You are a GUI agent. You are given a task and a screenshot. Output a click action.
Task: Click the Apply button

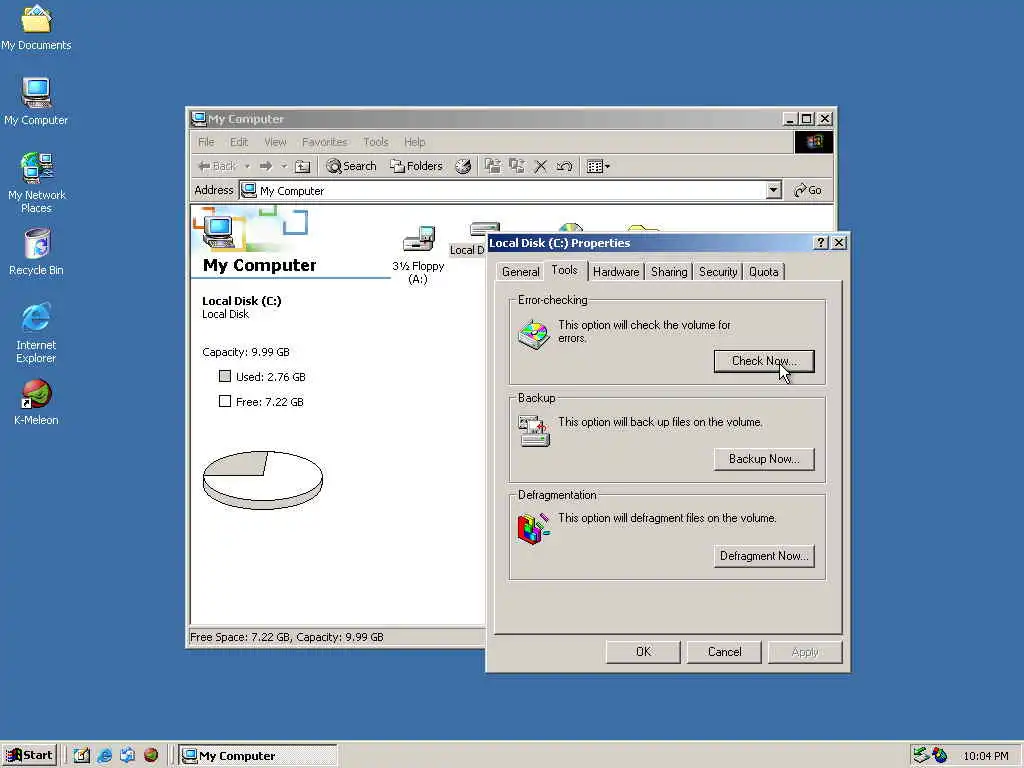pyautogui.click(x=805, y=652)
